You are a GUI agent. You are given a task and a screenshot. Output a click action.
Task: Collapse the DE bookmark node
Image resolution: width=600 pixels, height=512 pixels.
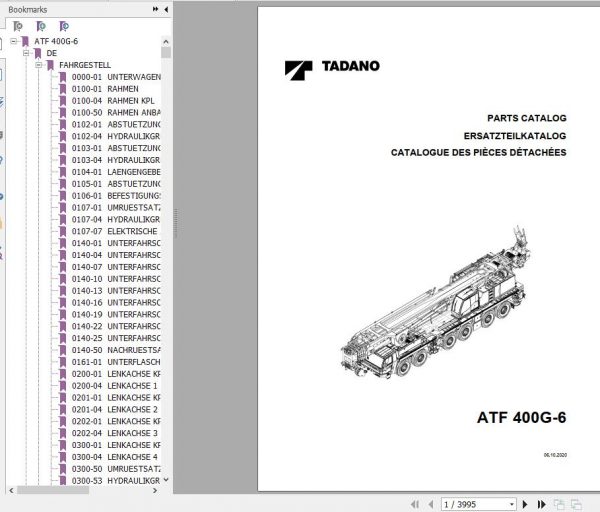tap(26, 53)
